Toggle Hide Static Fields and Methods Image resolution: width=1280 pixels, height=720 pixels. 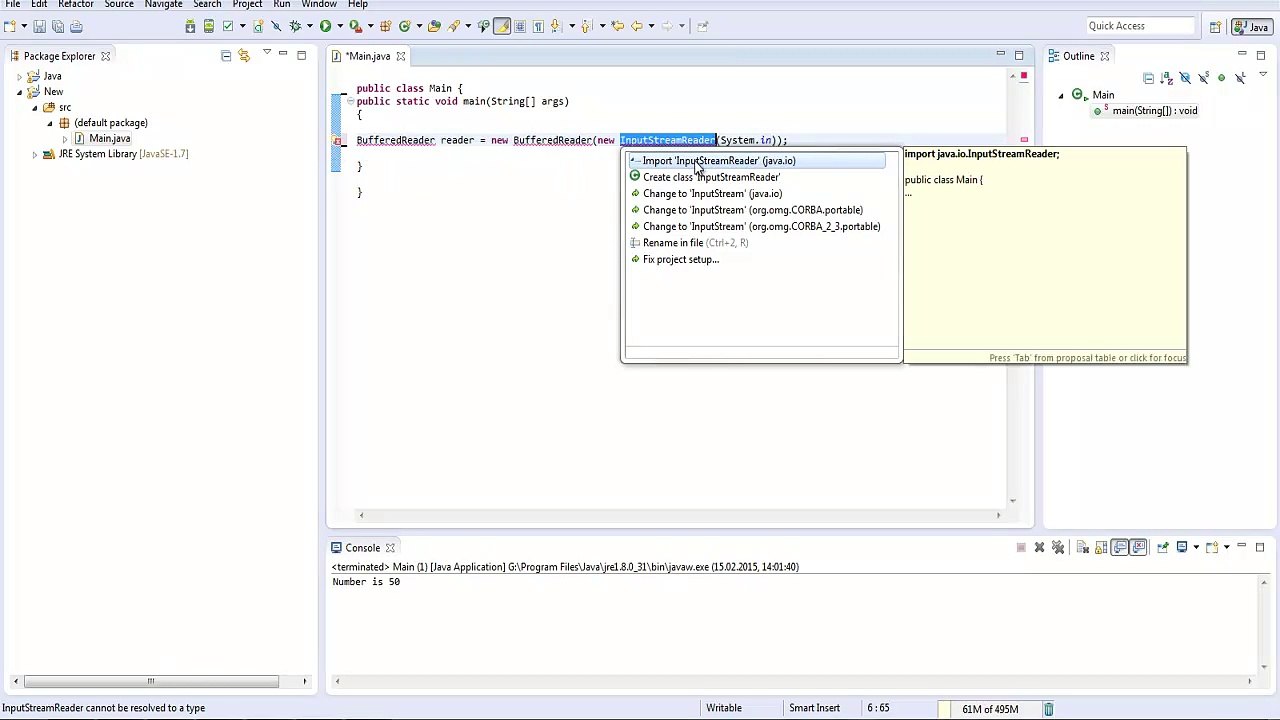click(1203, 78)
